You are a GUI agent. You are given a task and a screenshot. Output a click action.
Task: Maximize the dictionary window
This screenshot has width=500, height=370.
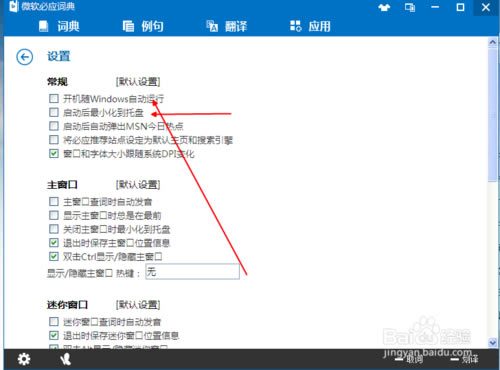point(460,7)
